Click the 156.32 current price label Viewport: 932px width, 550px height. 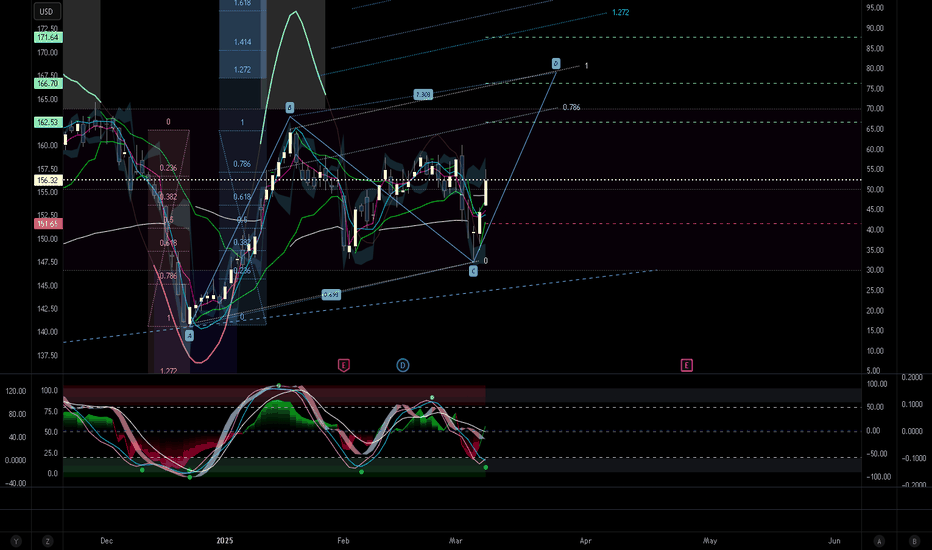48,180
